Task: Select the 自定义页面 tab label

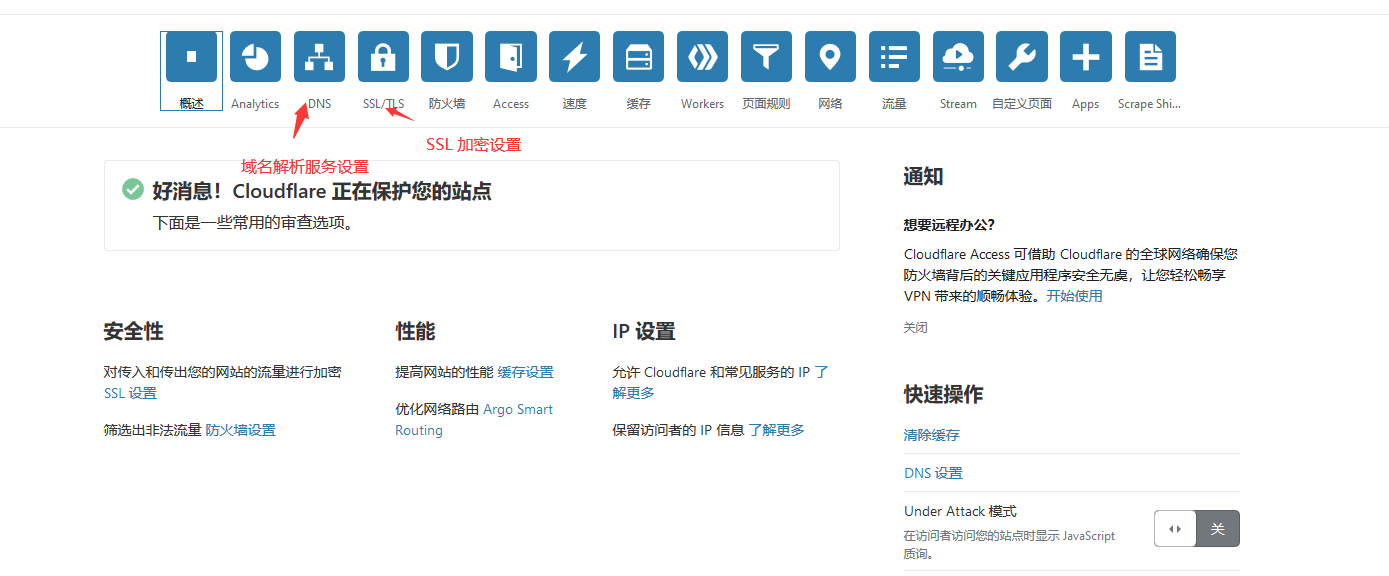Action: tap(1022, 104)
